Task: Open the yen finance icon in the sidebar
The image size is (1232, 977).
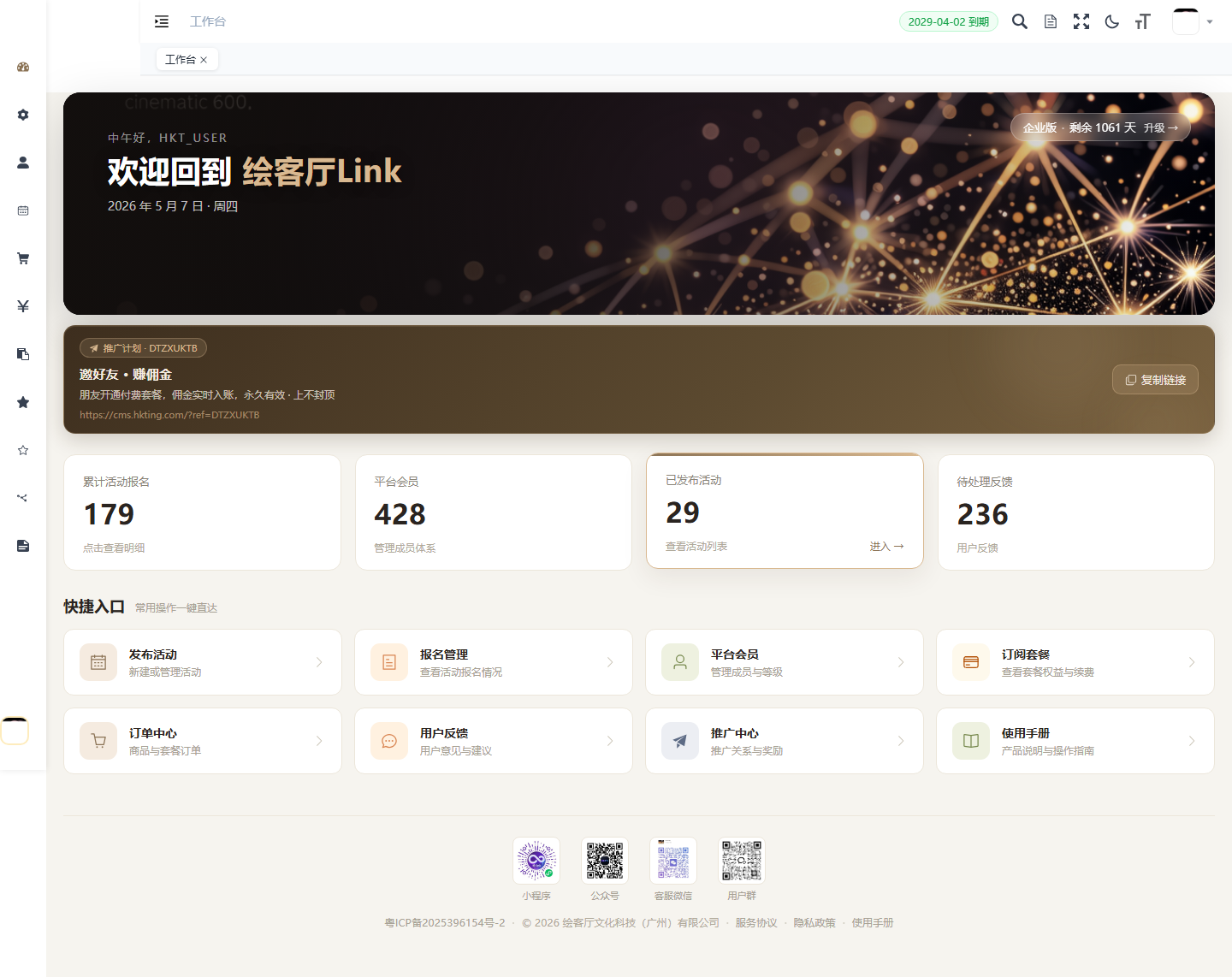Action: pos(23,306)
